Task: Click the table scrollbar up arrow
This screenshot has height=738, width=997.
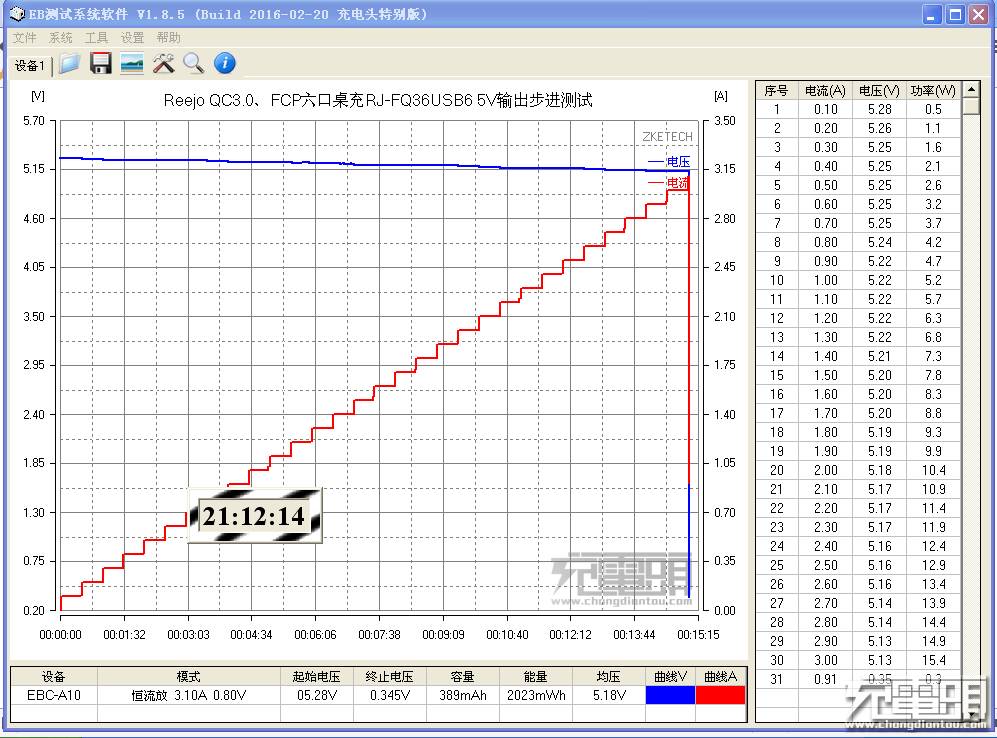Action: pos(971,89)
